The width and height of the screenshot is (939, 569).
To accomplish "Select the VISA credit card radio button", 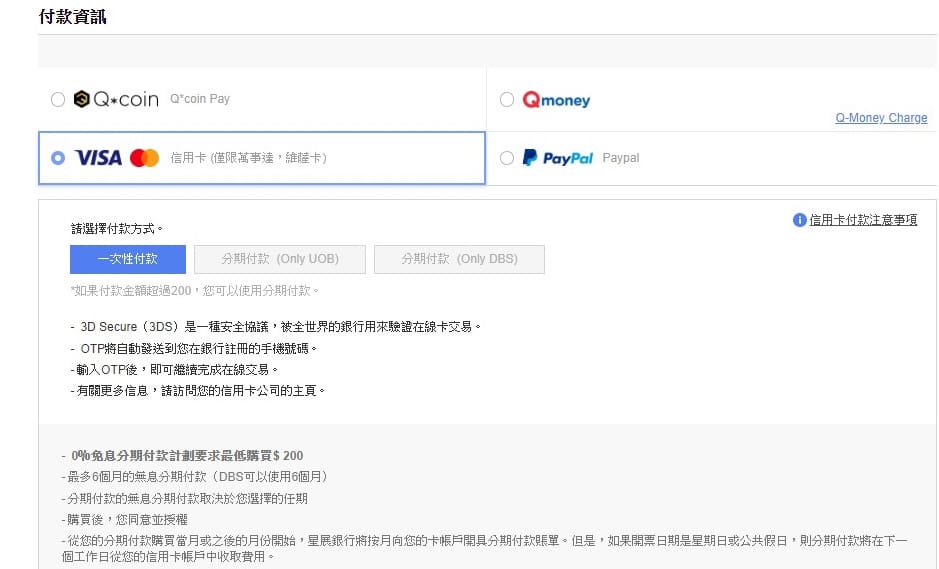I will click(x=57, y=158).
